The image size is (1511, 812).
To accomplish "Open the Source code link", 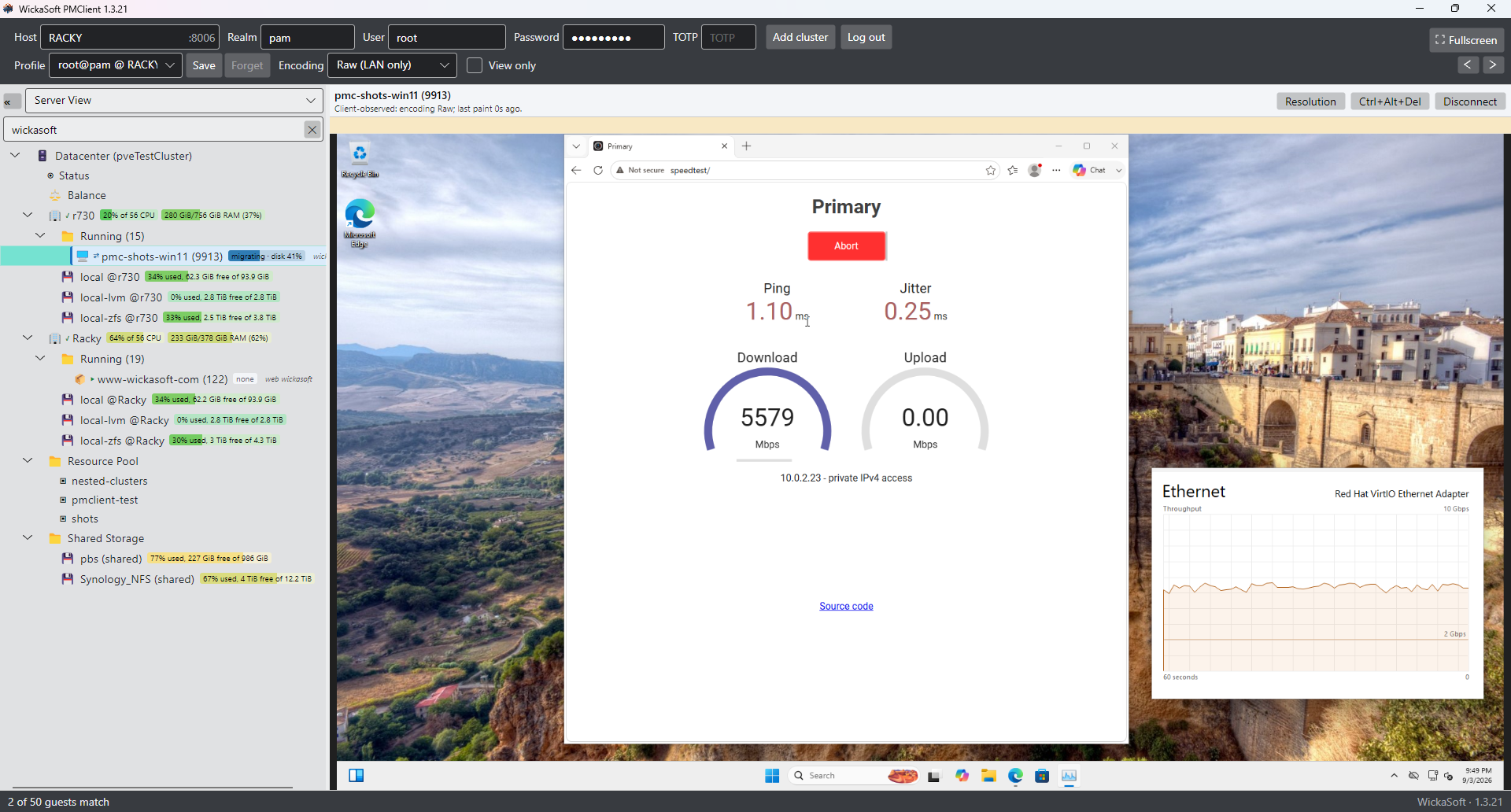I will 846,606.
